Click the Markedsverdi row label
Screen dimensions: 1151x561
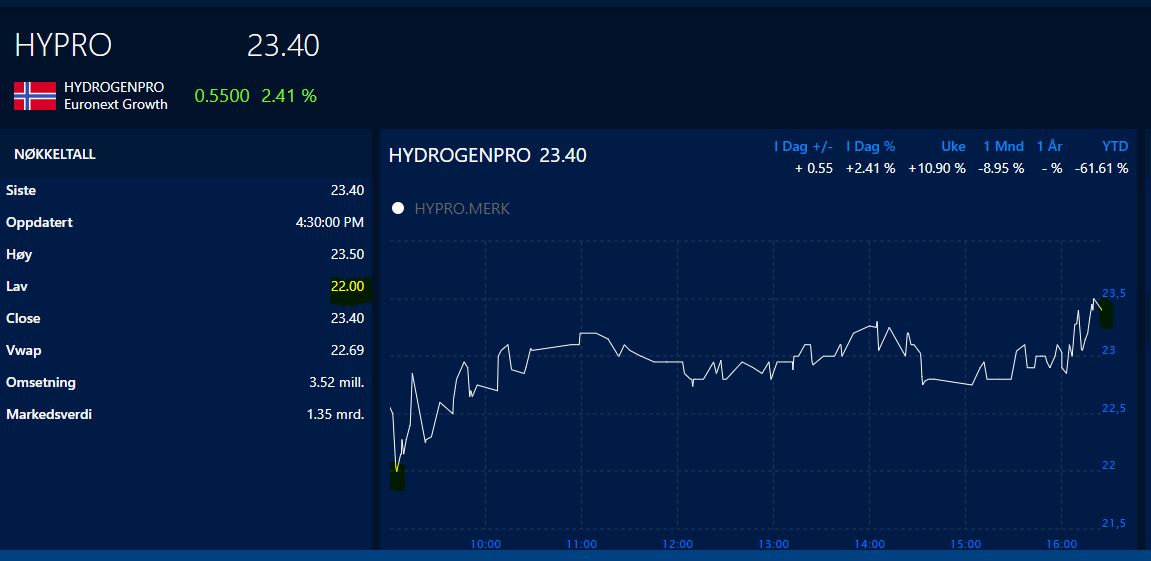pos(48,414)
